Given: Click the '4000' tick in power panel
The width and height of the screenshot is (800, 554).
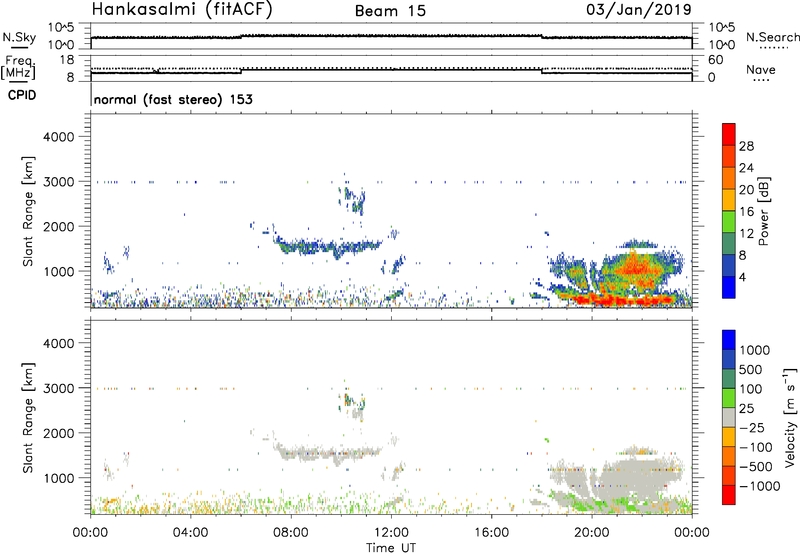Looking at the screenshot, I should 59,137.
